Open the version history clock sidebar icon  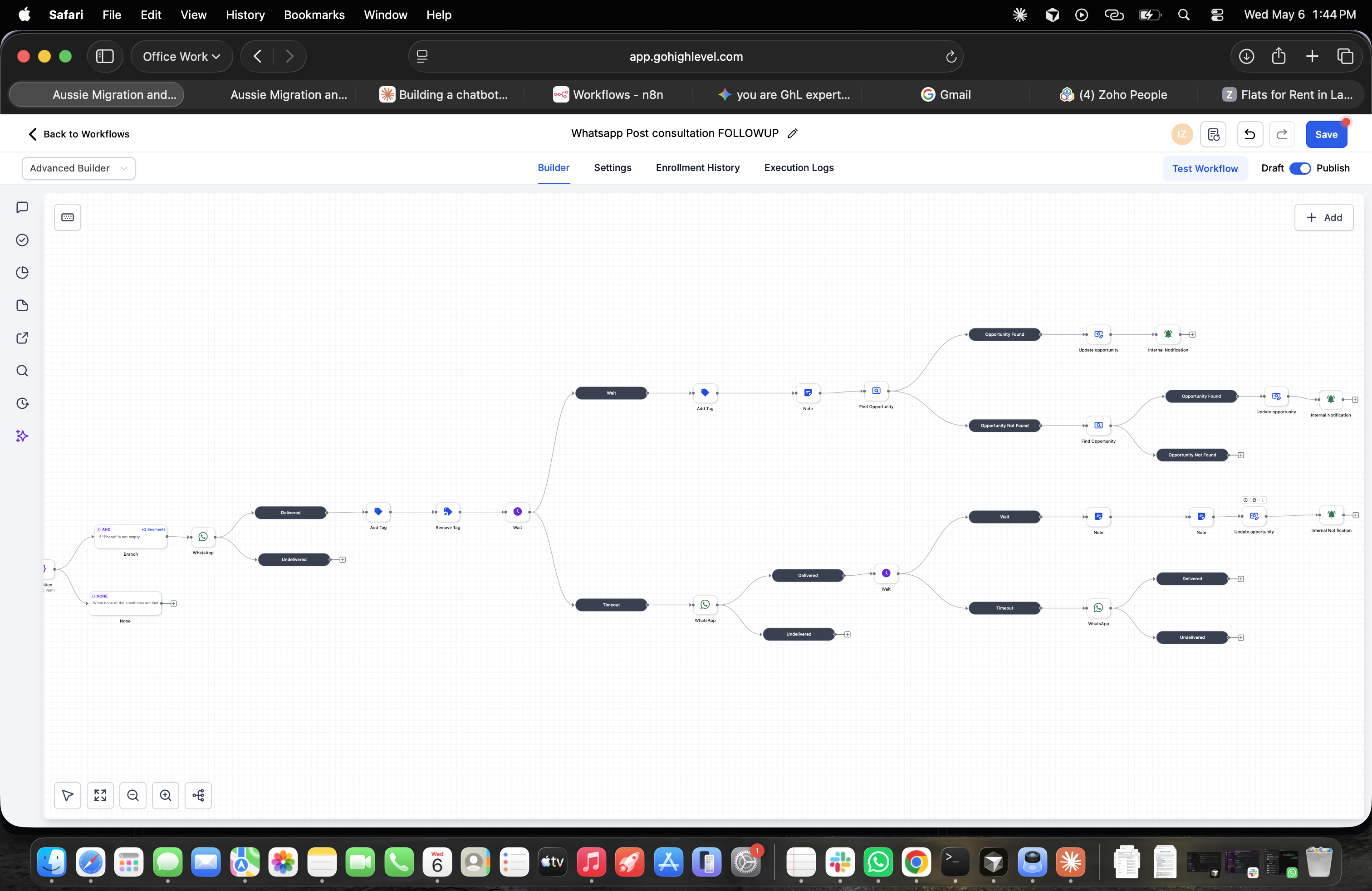click(23, 403)
